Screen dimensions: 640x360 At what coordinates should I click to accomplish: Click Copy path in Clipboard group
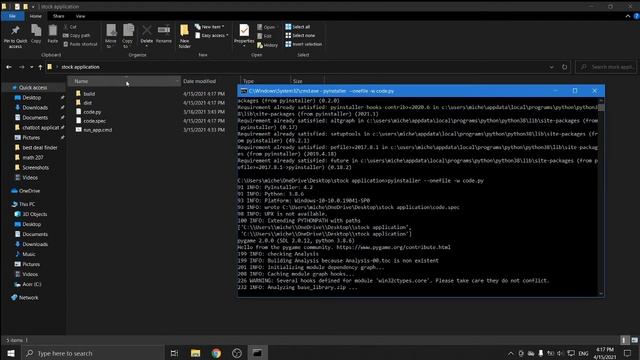tap(77, 36)
